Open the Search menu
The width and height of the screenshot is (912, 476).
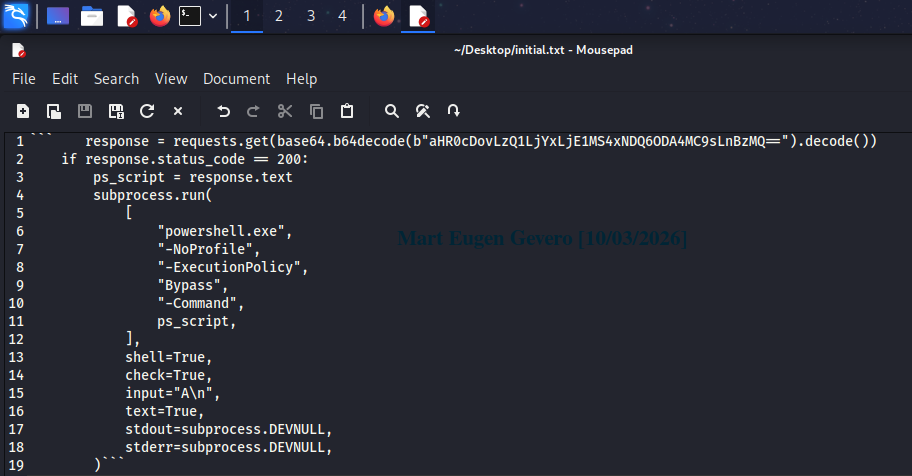coord(116,79)
